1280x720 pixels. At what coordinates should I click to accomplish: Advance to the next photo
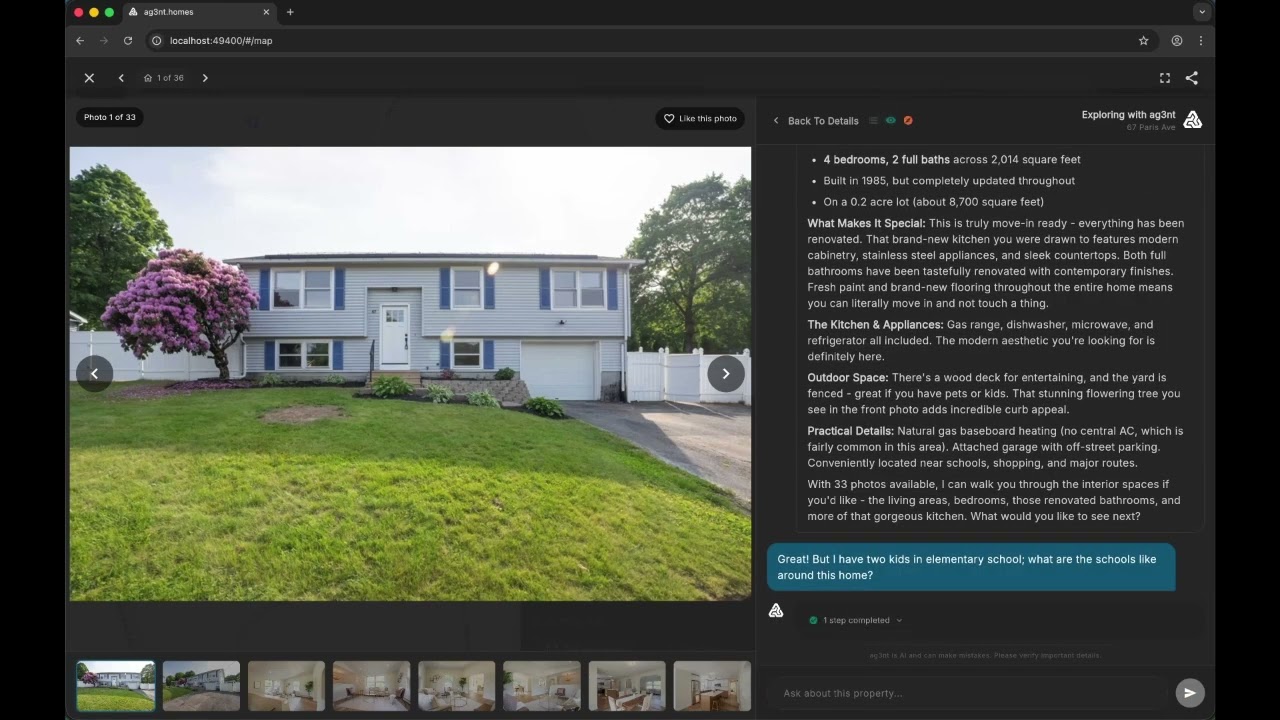pyautogui.click(x=726, y=373)
